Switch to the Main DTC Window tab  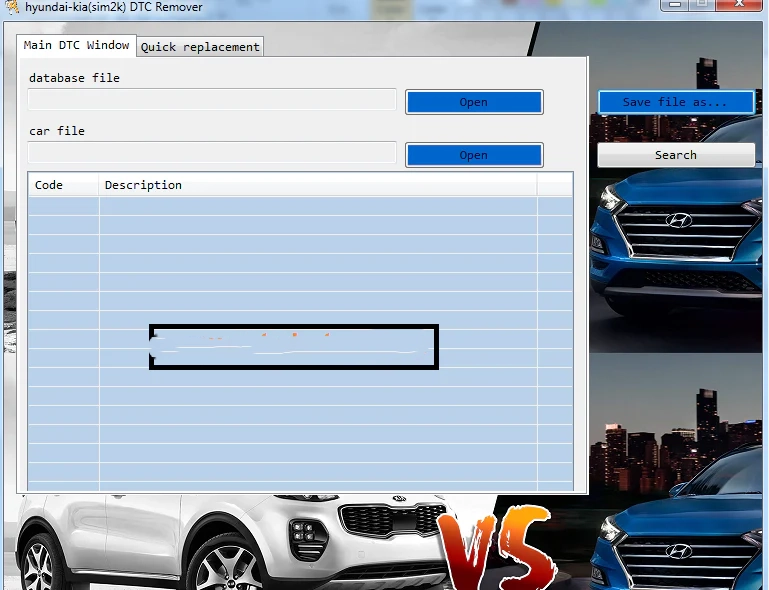coord(76,46)
